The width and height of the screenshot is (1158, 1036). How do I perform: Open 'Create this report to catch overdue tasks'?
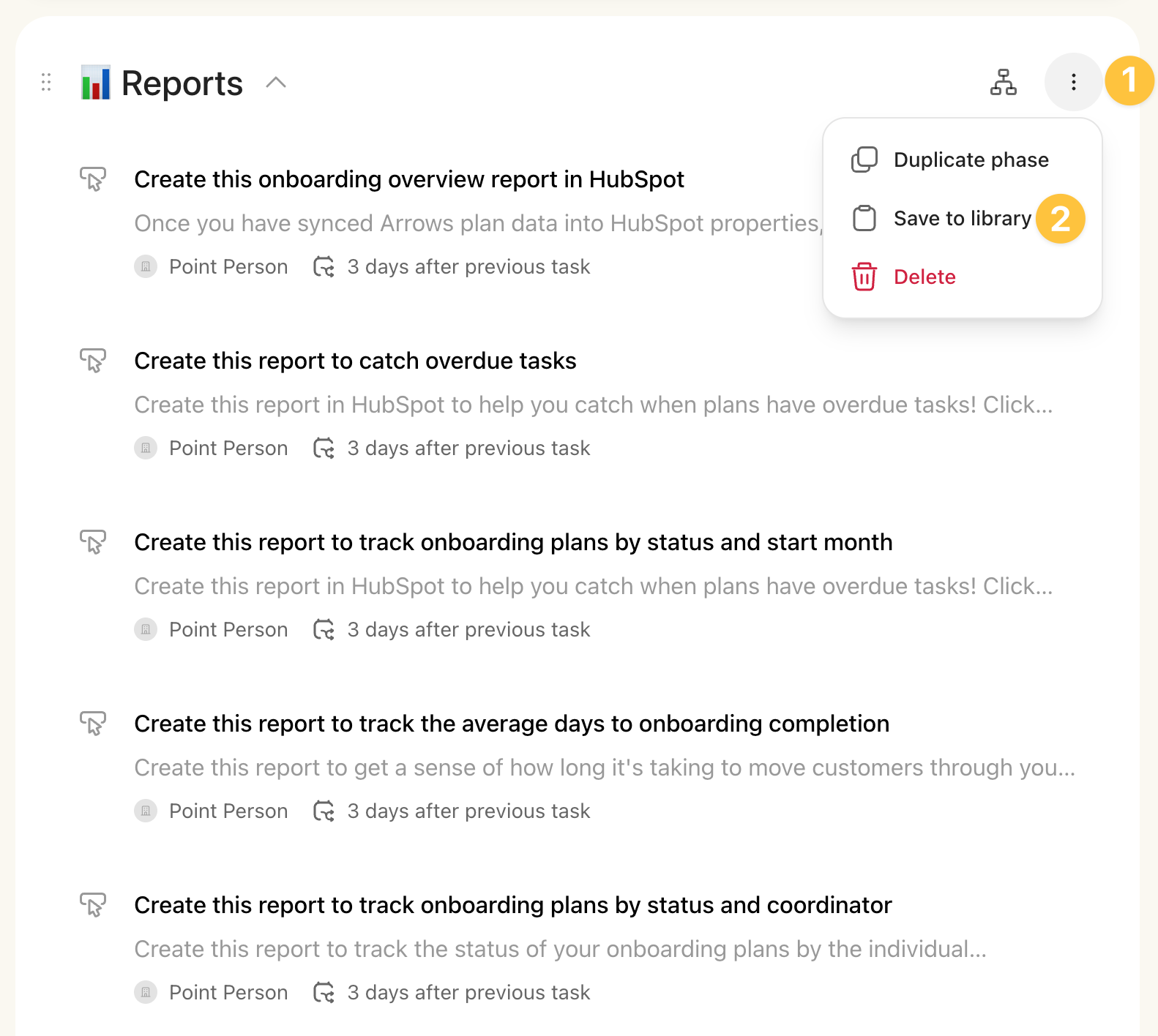pyautogui.click(x=355, y=361)
